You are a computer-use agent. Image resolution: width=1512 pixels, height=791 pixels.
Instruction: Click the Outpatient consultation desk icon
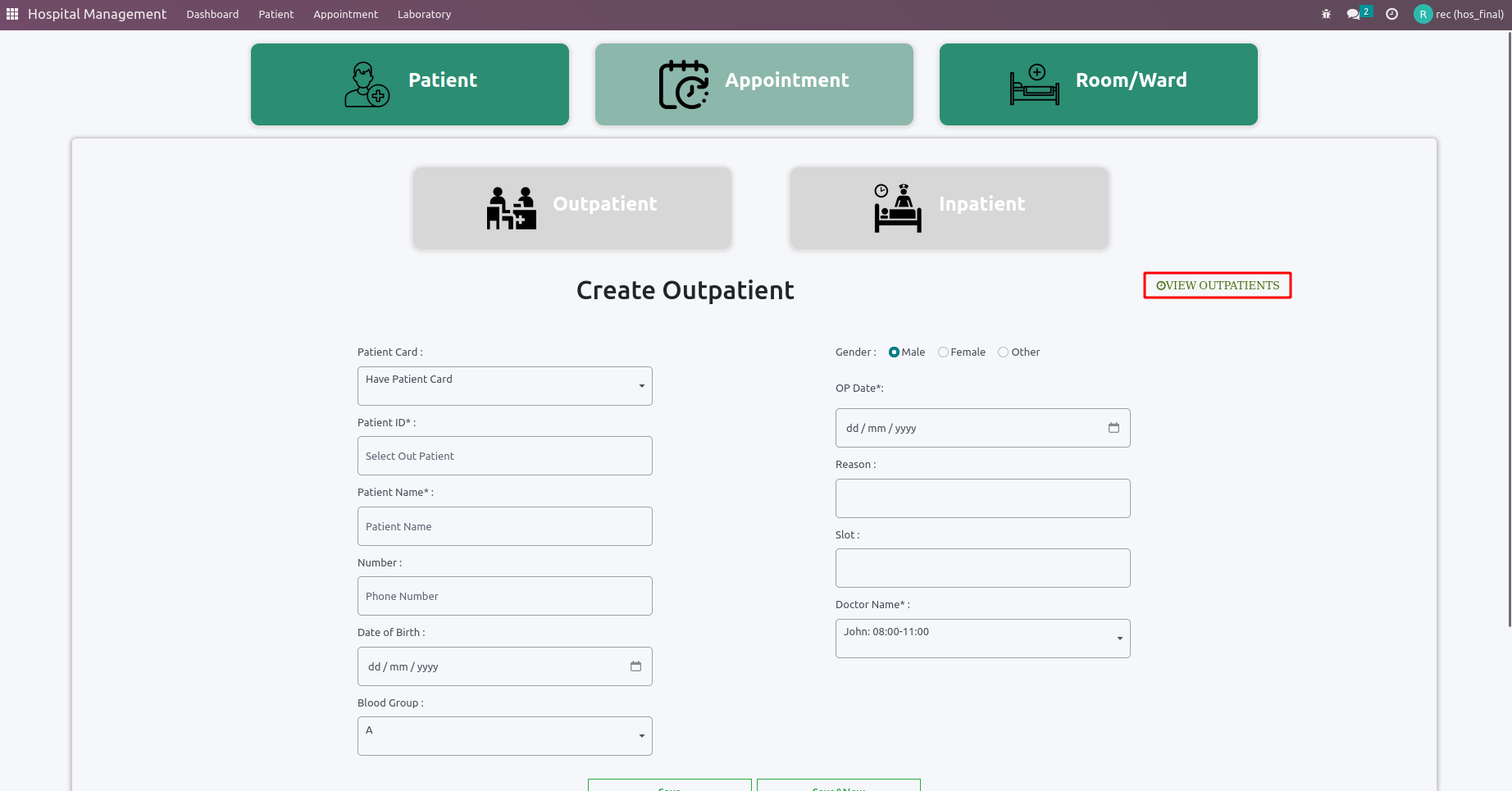pos(512,208)
